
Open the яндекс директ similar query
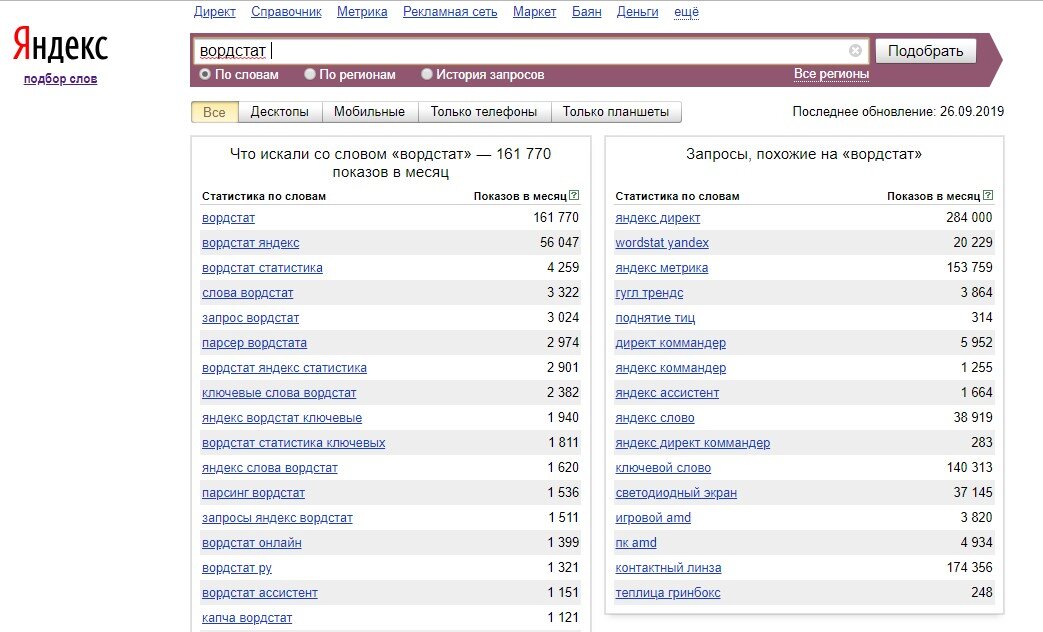[x=657, y=218]
